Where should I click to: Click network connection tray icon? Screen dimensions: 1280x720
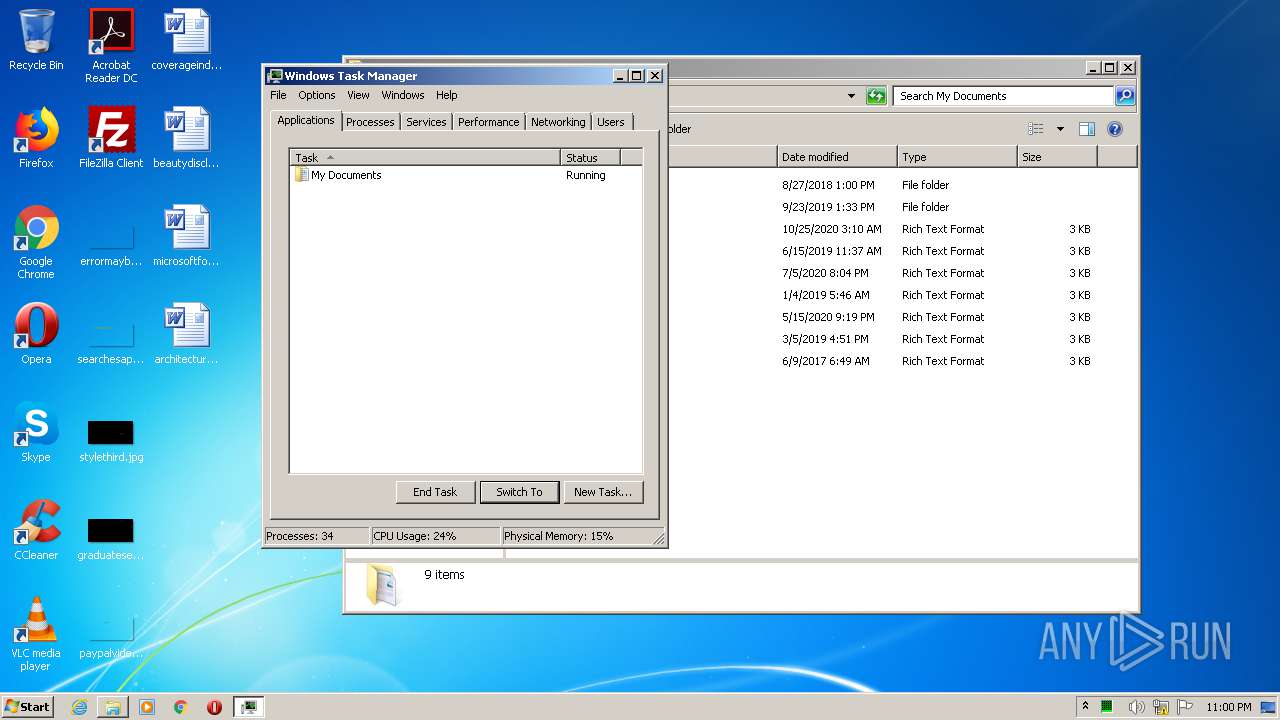pos(1161,707)
